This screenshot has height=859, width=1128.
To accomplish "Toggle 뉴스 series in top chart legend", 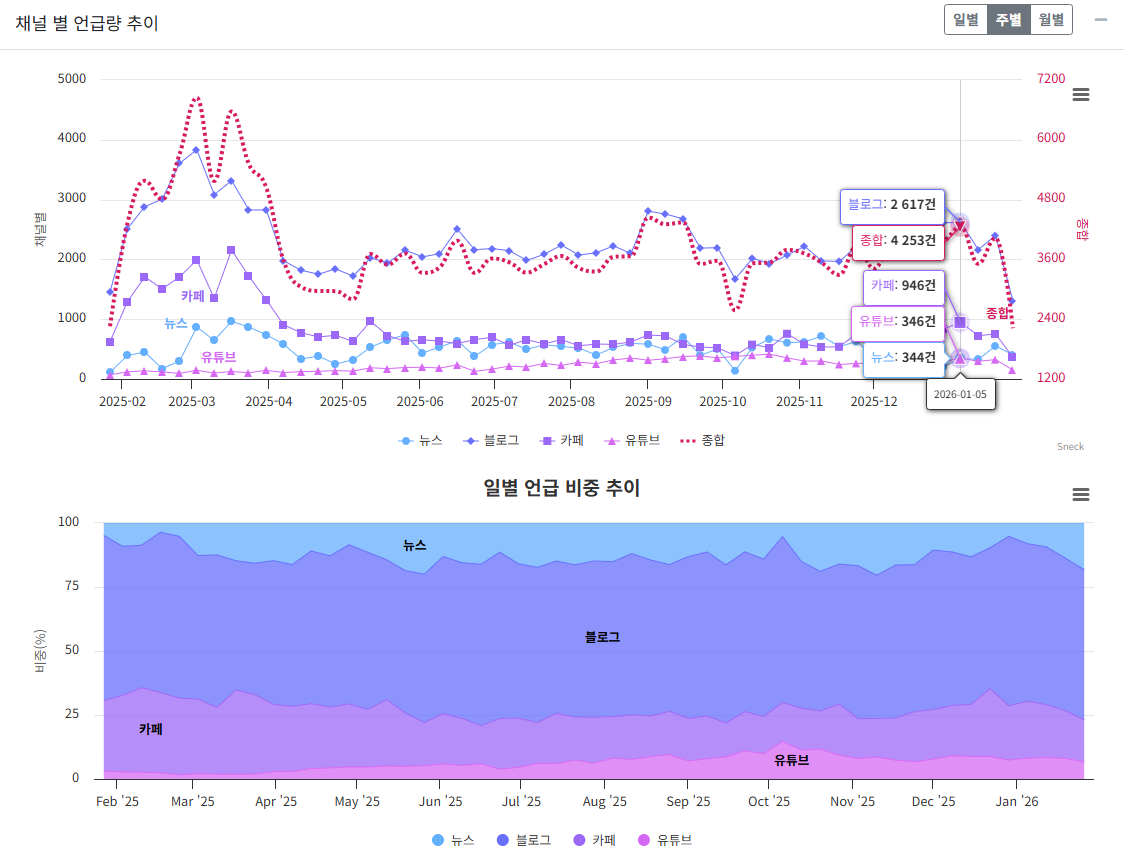I will click(421, 440).
